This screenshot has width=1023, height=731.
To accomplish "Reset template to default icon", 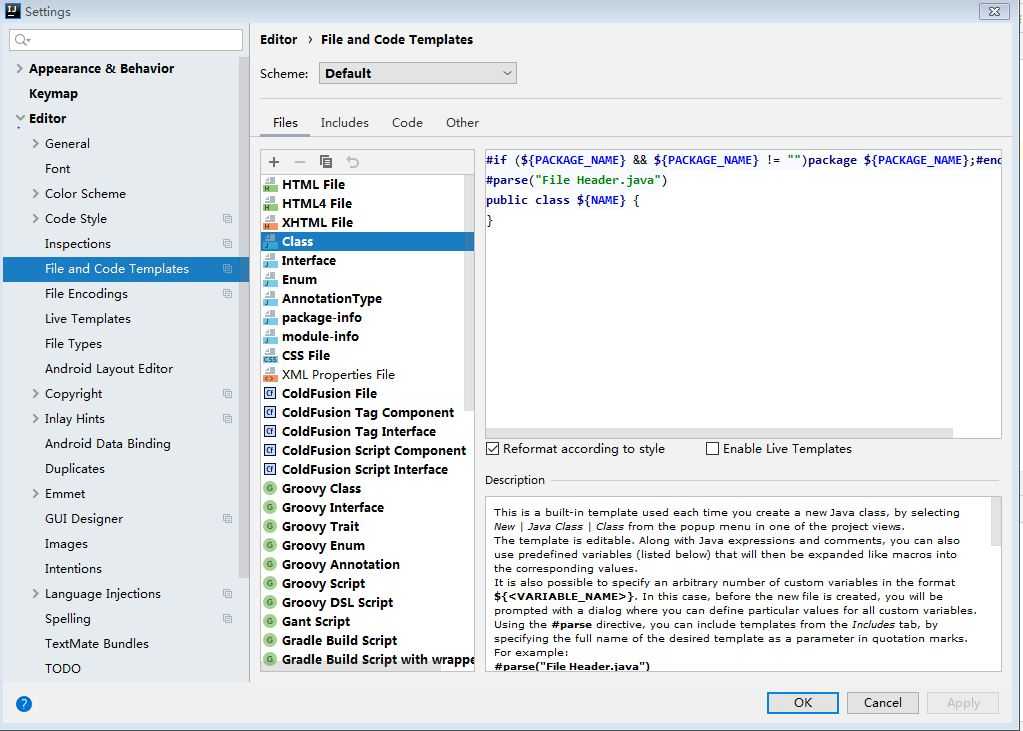I will click(352, 162).
